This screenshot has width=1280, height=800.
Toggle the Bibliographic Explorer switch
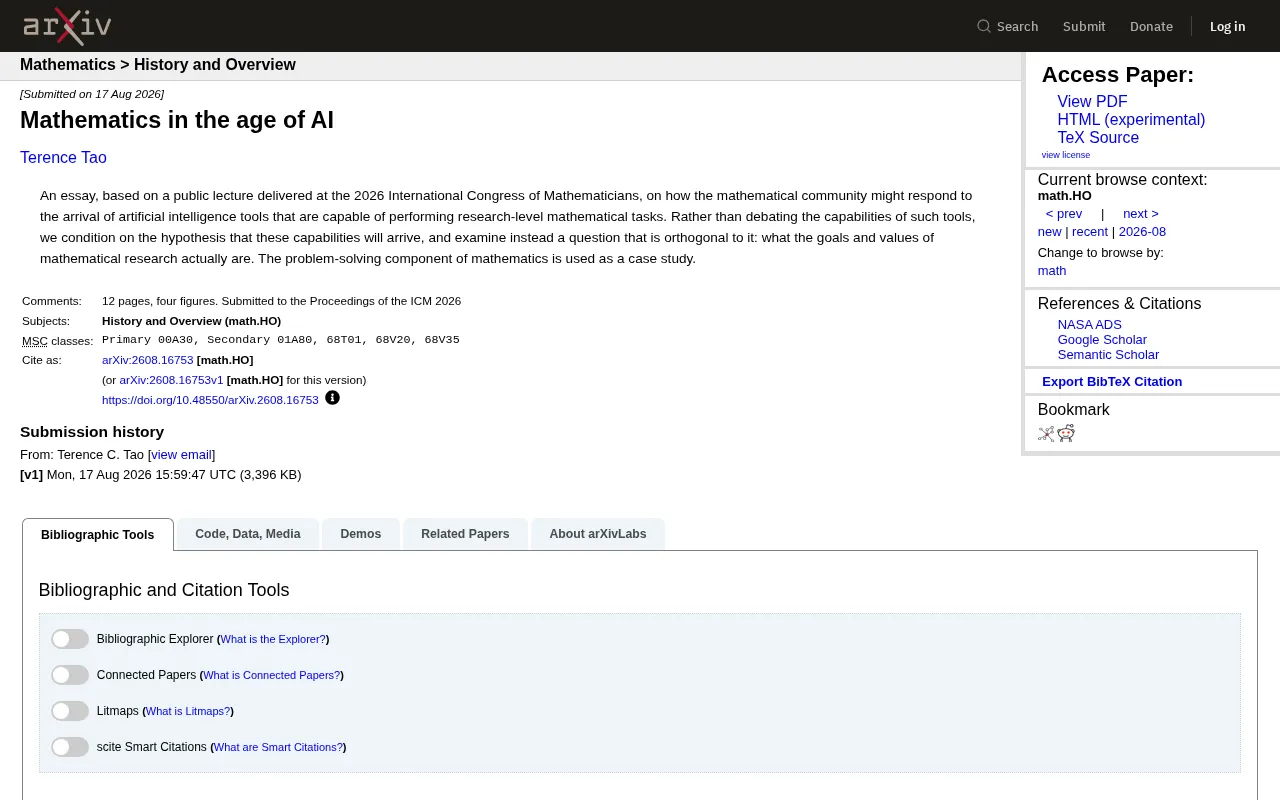(70, 639)
